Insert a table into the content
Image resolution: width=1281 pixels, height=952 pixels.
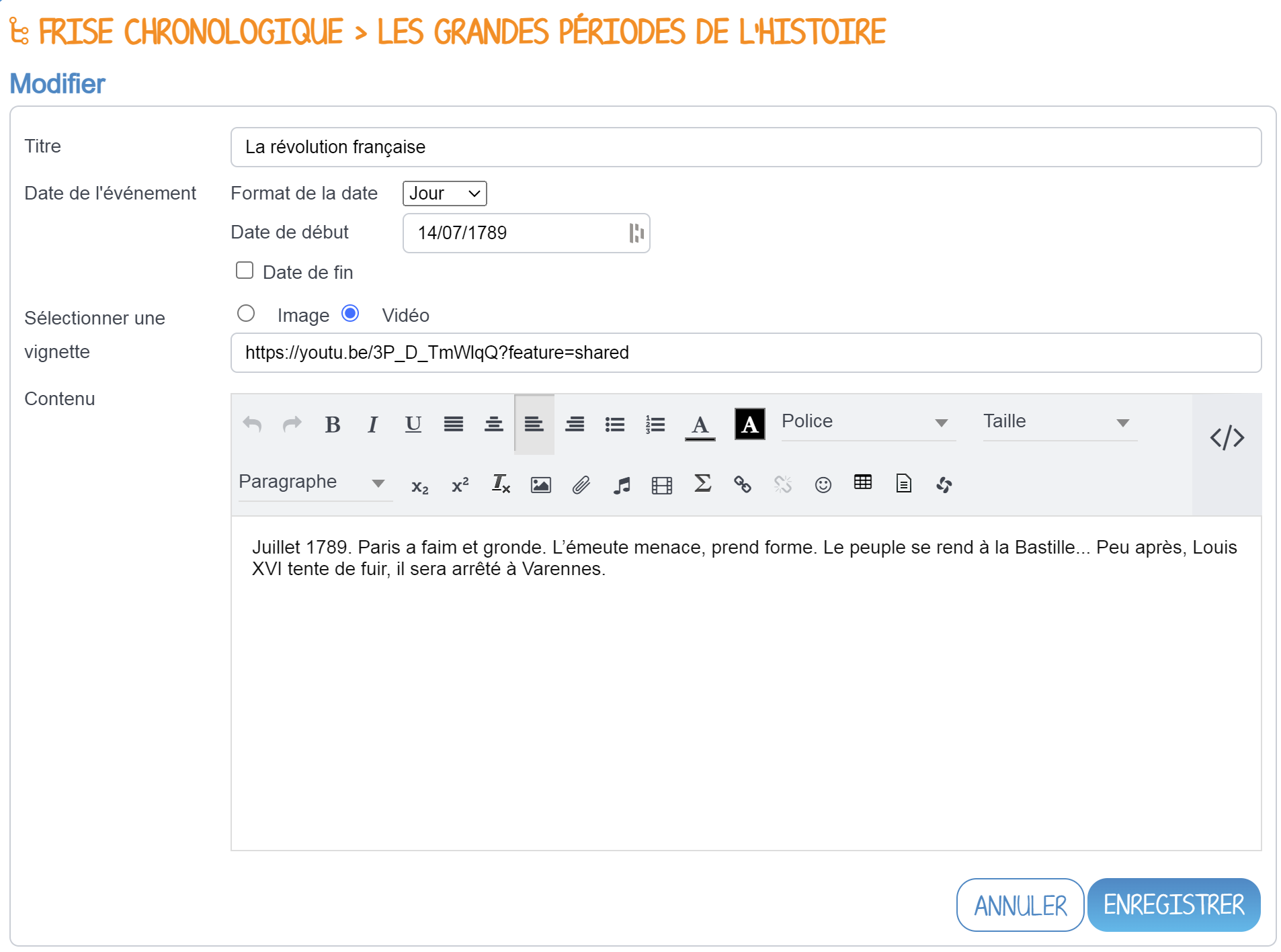[x=863, y=482]
